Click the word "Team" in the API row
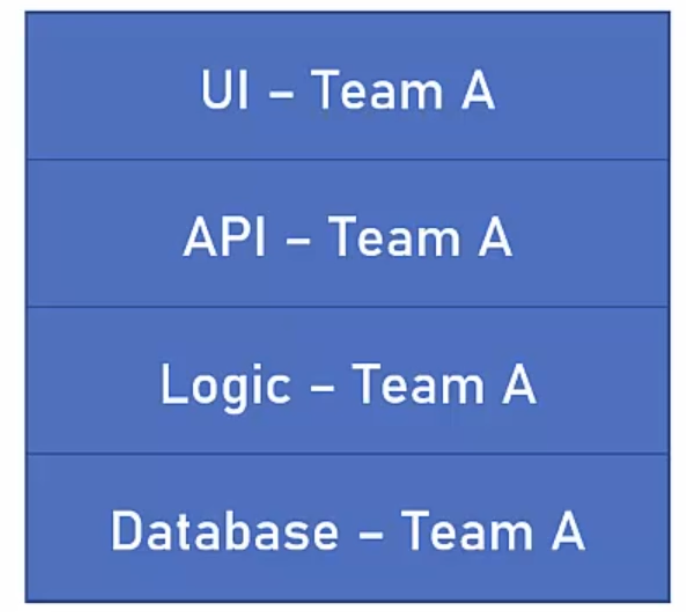The height and width of the screenshot is (612, 686). click(395, 238)
